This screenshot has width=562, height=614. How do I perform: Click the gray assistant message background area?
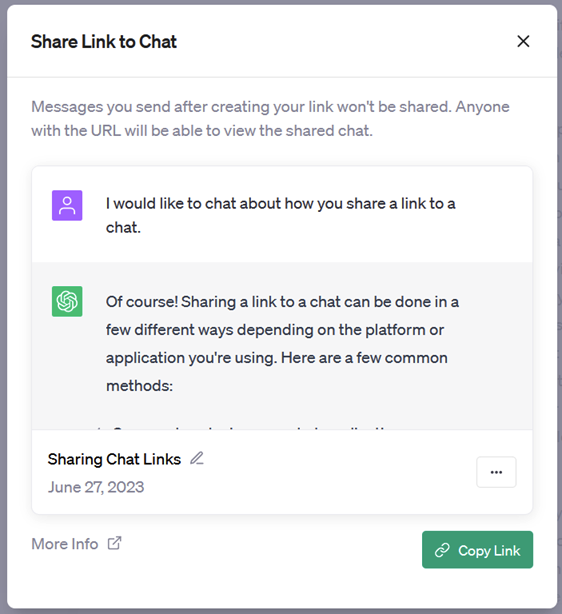pyautogui.click(x=282, y=409)
